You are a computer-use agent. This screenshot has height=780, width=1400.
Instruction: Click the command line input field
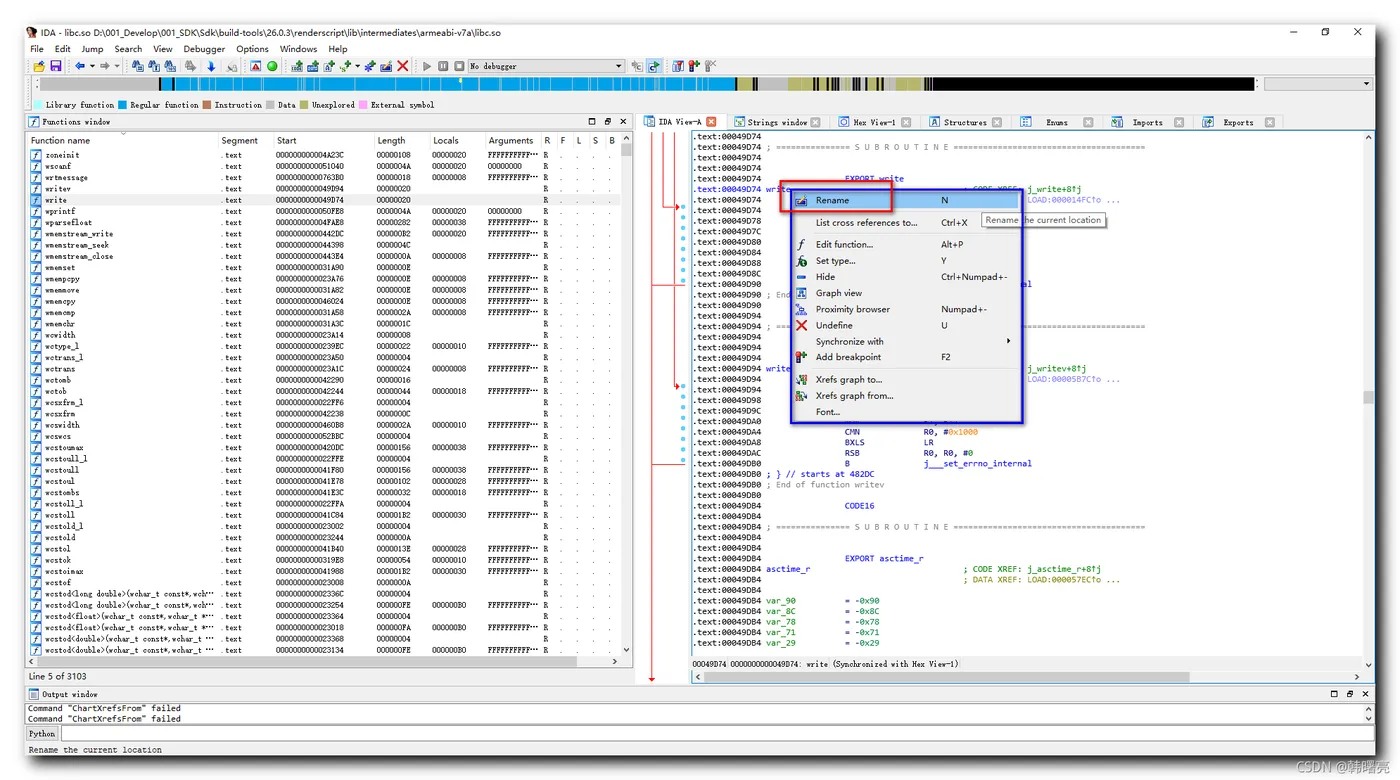[717, 733]
